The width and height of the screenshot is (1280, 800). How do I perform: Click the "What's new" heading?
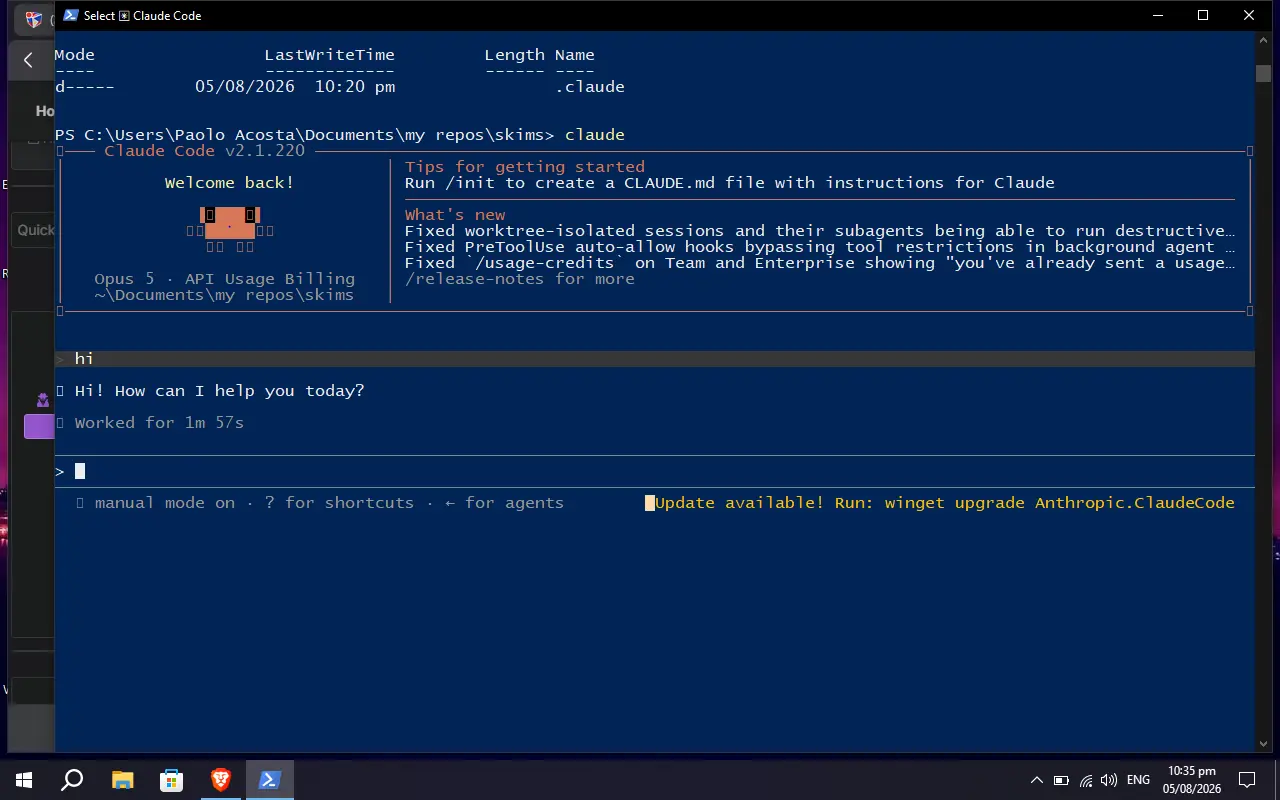click(455, 215)
